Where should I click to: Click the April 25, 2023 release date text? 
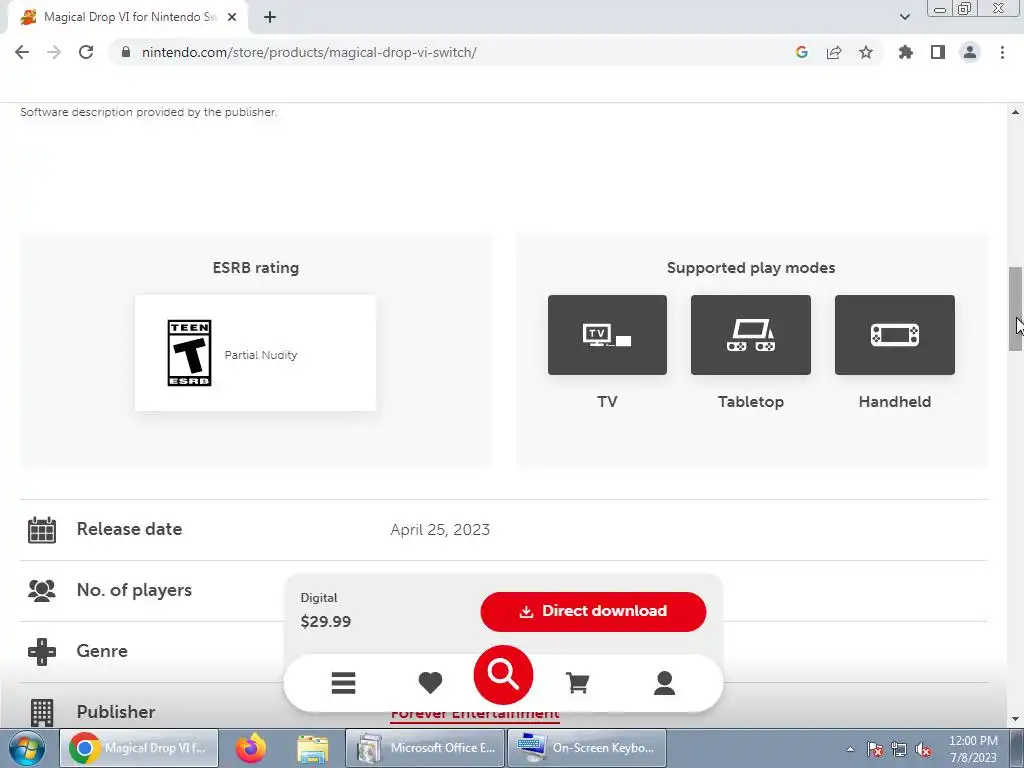click(x=440, y=530)
